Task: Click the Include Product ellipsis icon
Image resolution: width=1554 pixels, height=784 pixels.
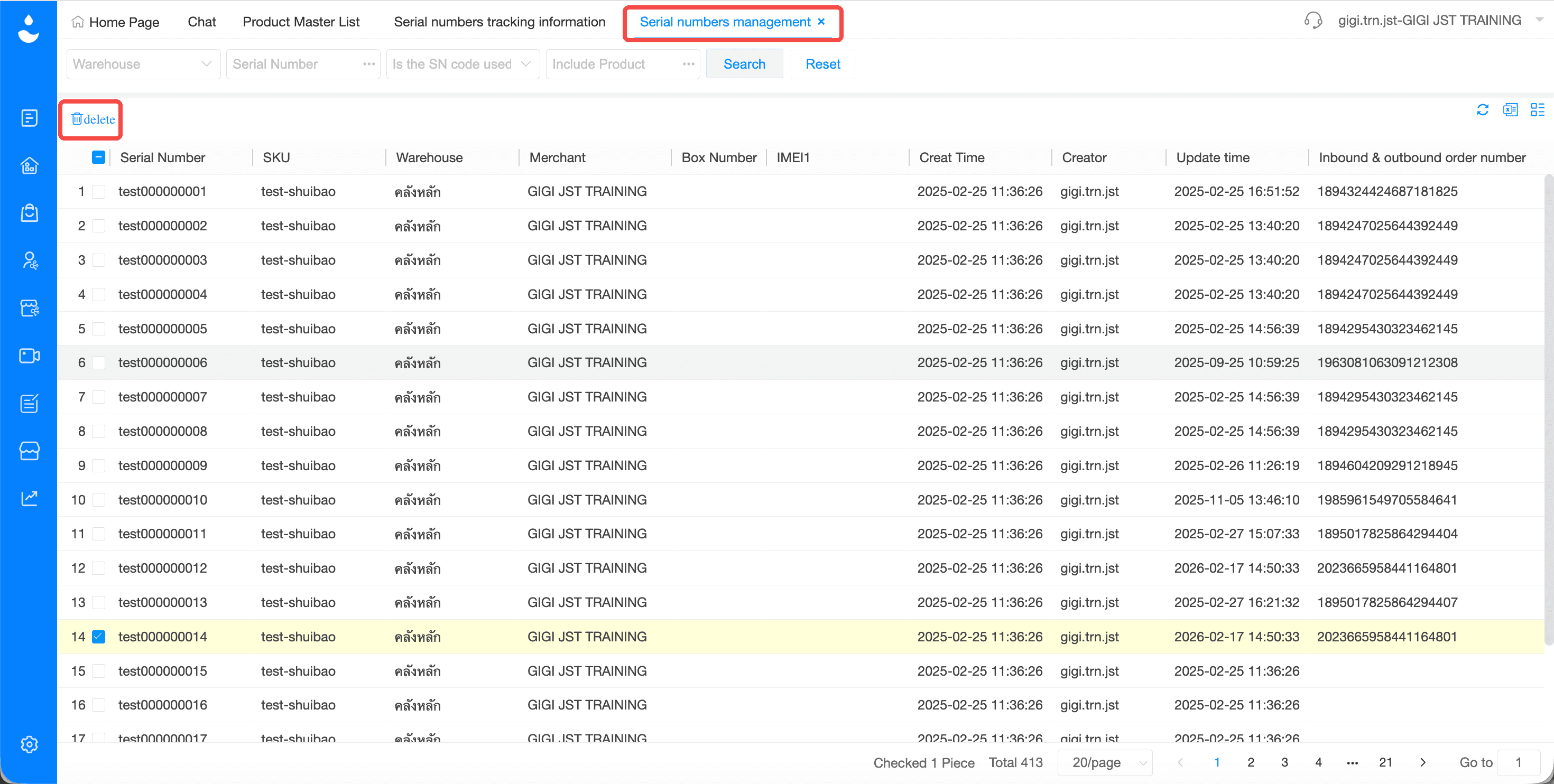Action: [x=688, y=64]
